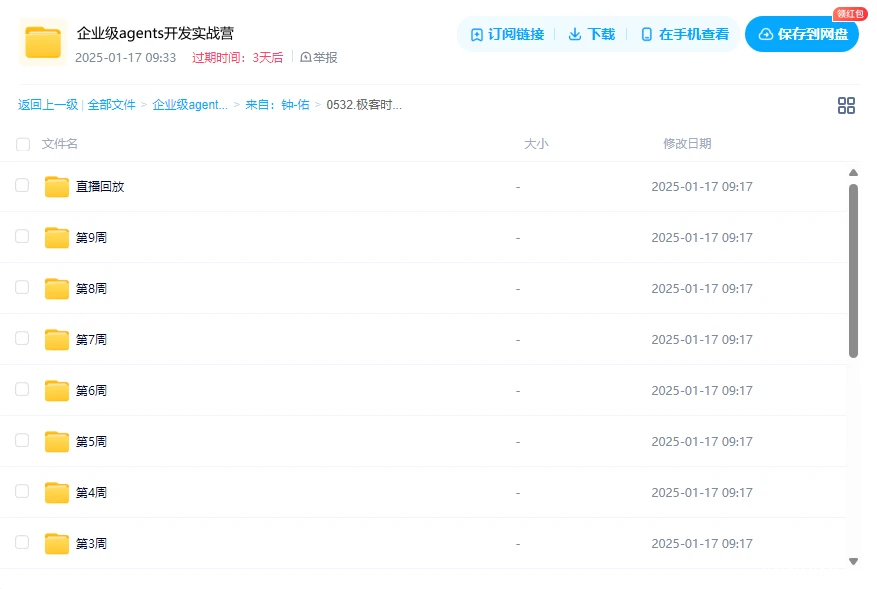Toggle the select-all checkbox beside 文件名
The image size is (877, 589).
pos(23,144)
